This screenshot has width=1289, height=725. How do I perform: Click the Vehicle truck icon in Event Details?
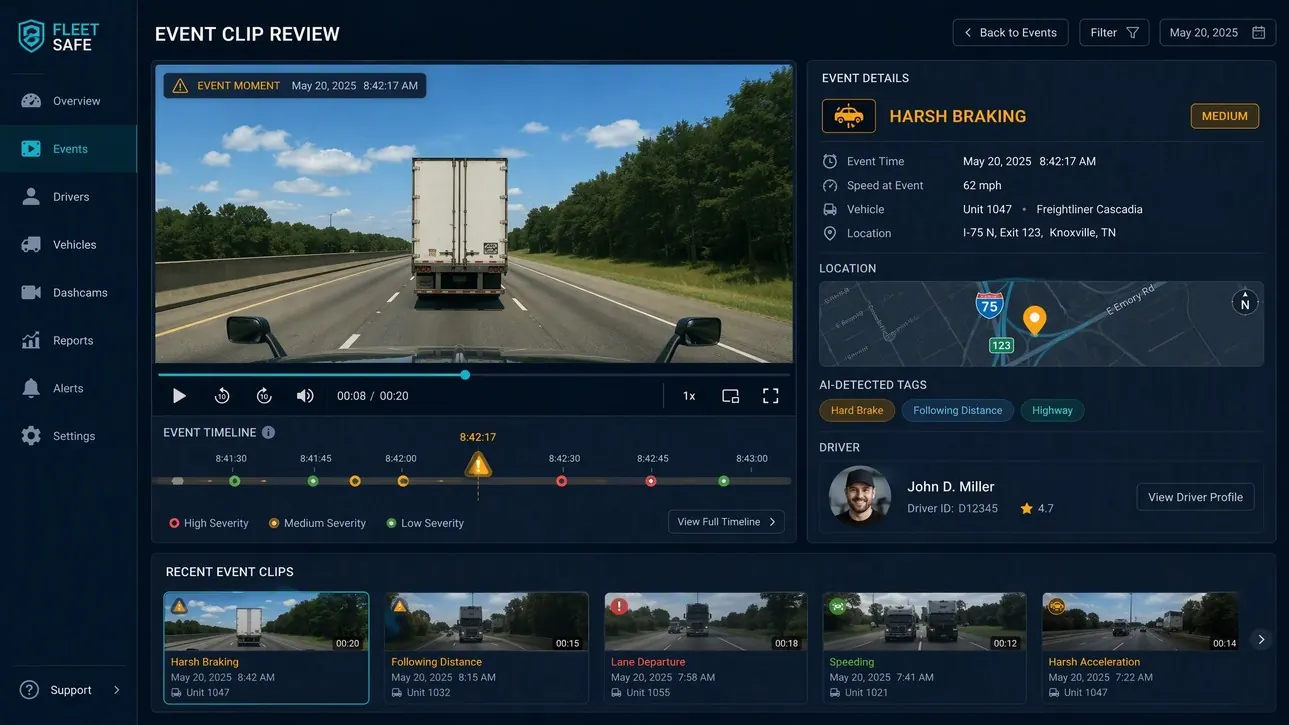[830, 209]
